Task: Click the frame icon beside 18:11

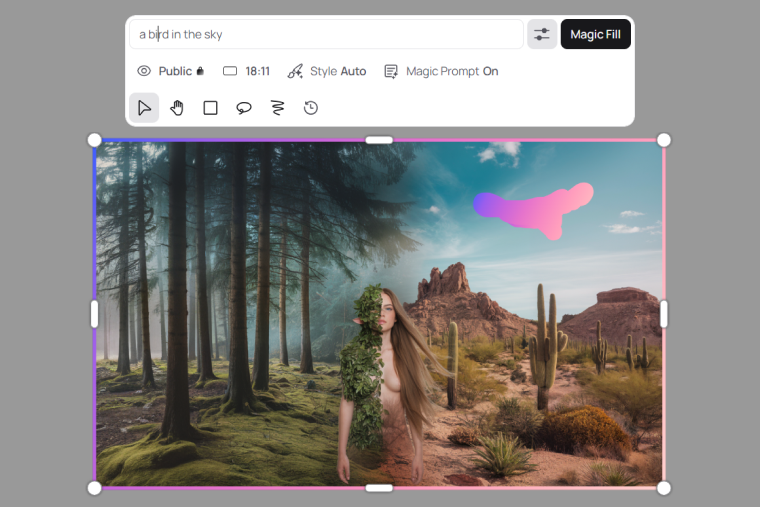Action: (x=230, y=71)
